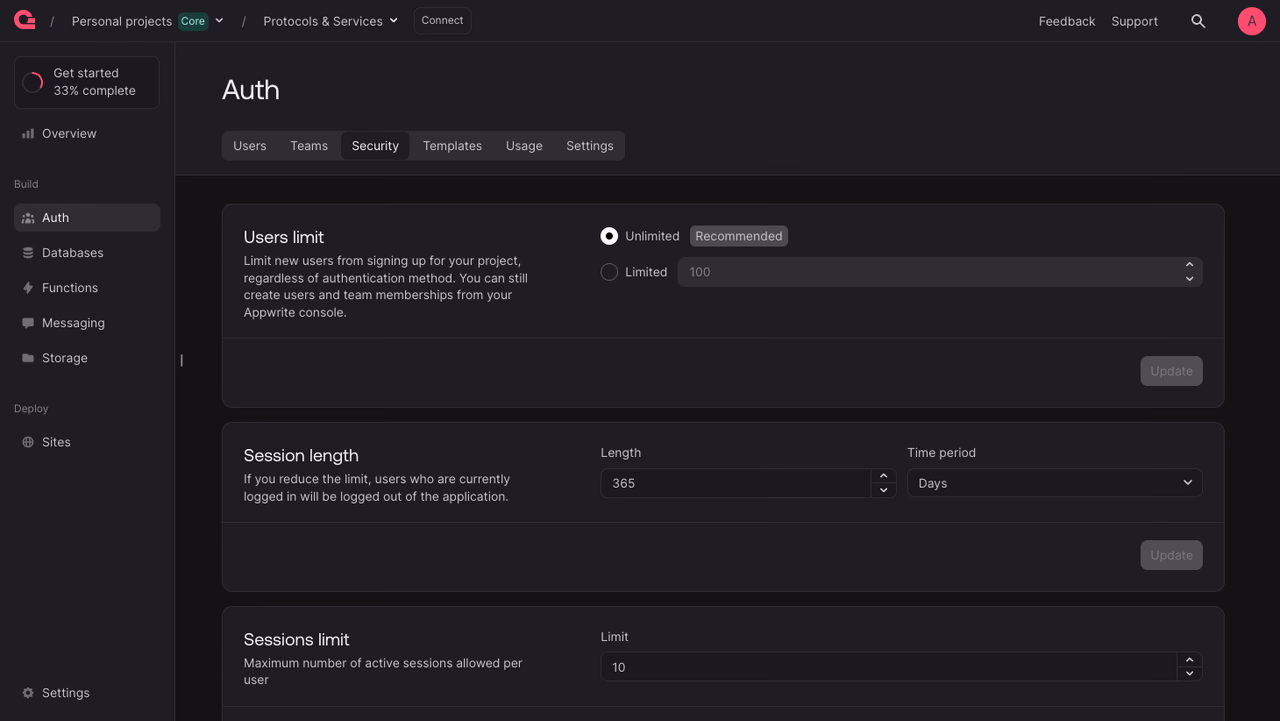Click the Appwrite logo icon
The image size is (1280, 721).
25,20
